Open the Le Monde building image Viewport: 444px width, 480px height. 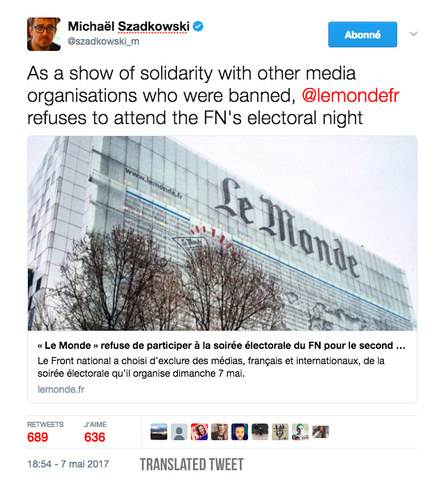[x=222, y=233]
